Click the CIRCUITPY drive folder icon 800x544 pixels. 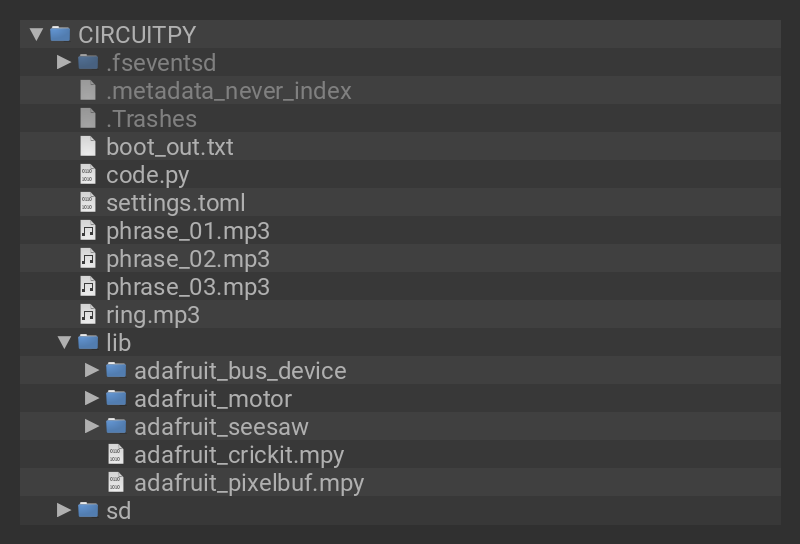point(60,34)
